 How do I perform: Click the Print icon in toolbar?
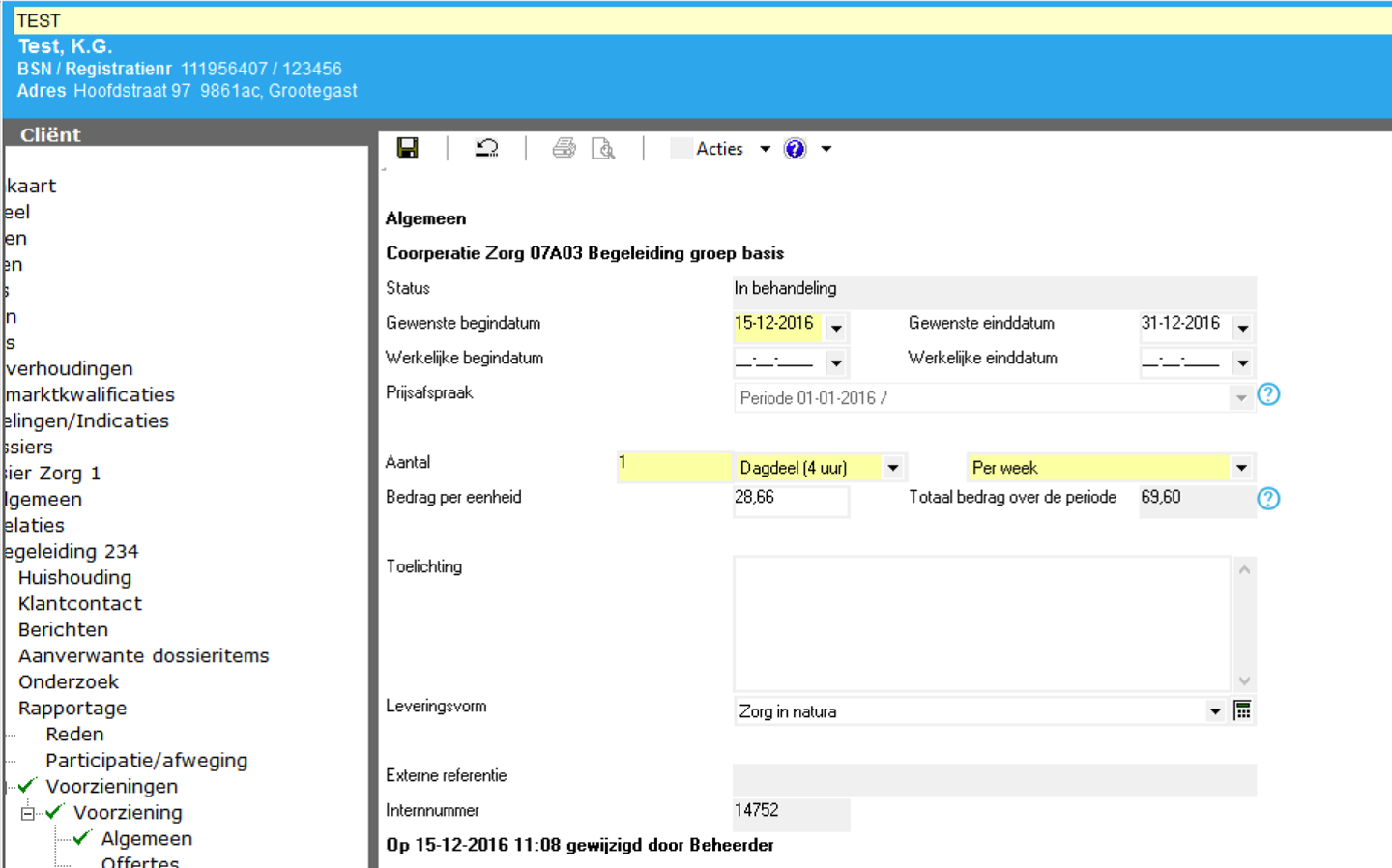(x=564, y=148)
